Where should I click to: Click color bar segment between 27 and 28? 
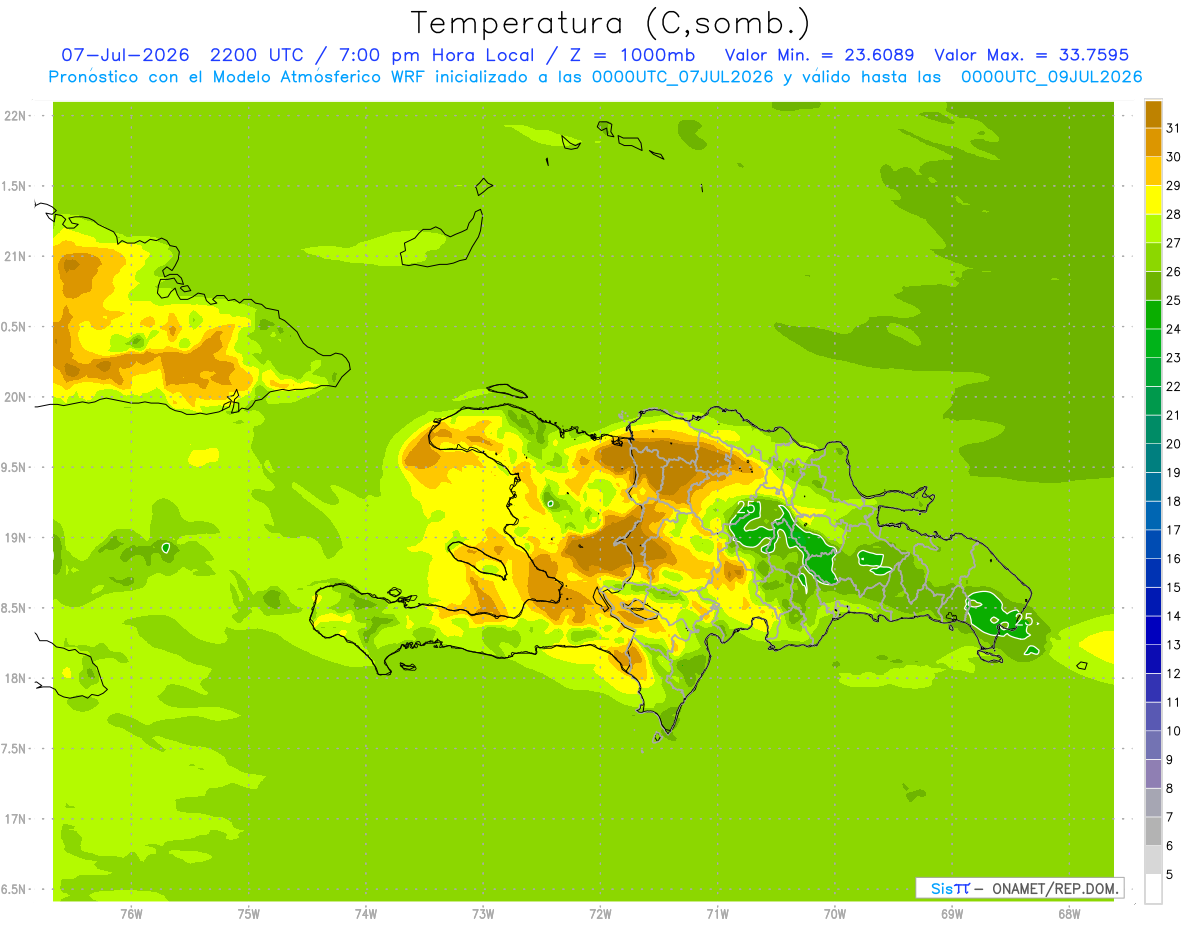pos(1153,228)
